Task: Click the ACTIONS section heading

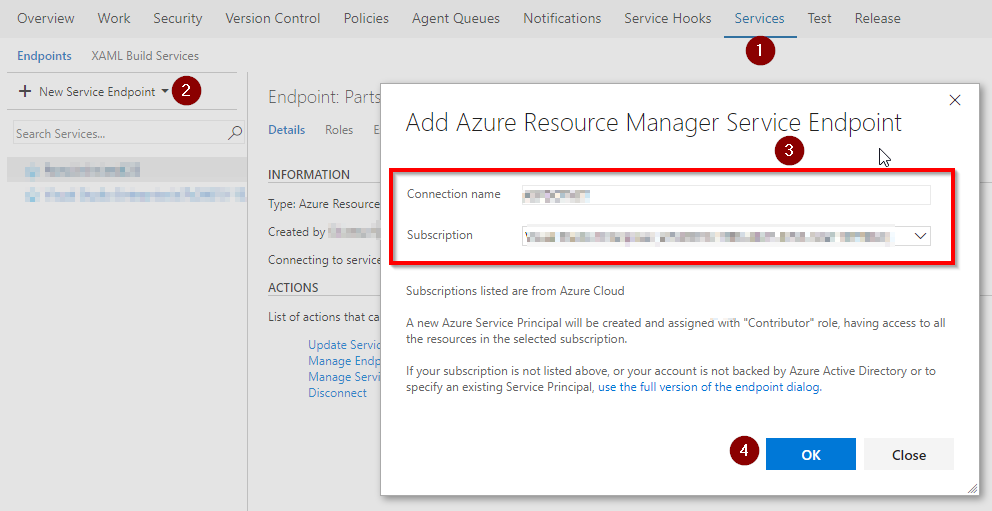Action: click(x=293, y=287)
